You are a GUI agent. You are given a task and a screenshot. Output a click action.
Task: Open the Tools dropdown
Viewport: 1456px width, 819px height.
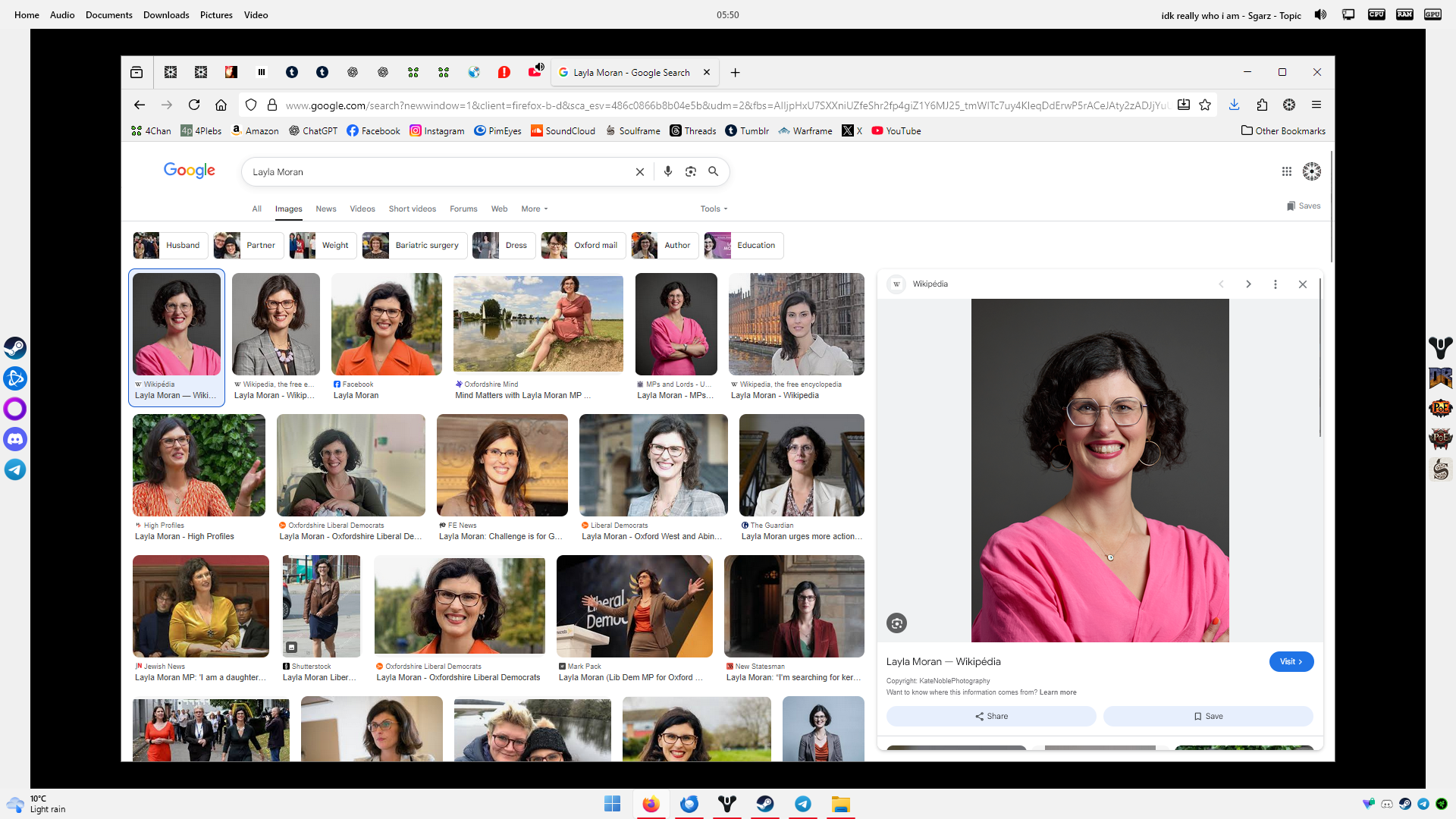pos(714,209)
